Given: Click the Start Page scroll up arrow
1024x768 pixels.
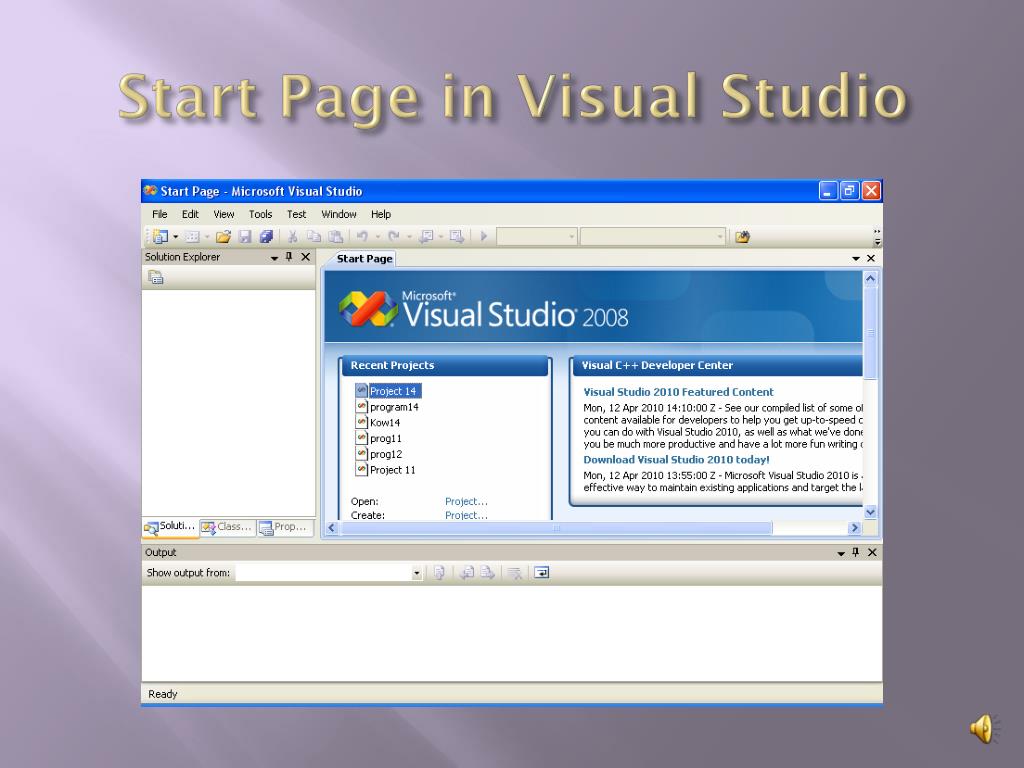Looking at the screenshot, I should [x=870, y=278].
